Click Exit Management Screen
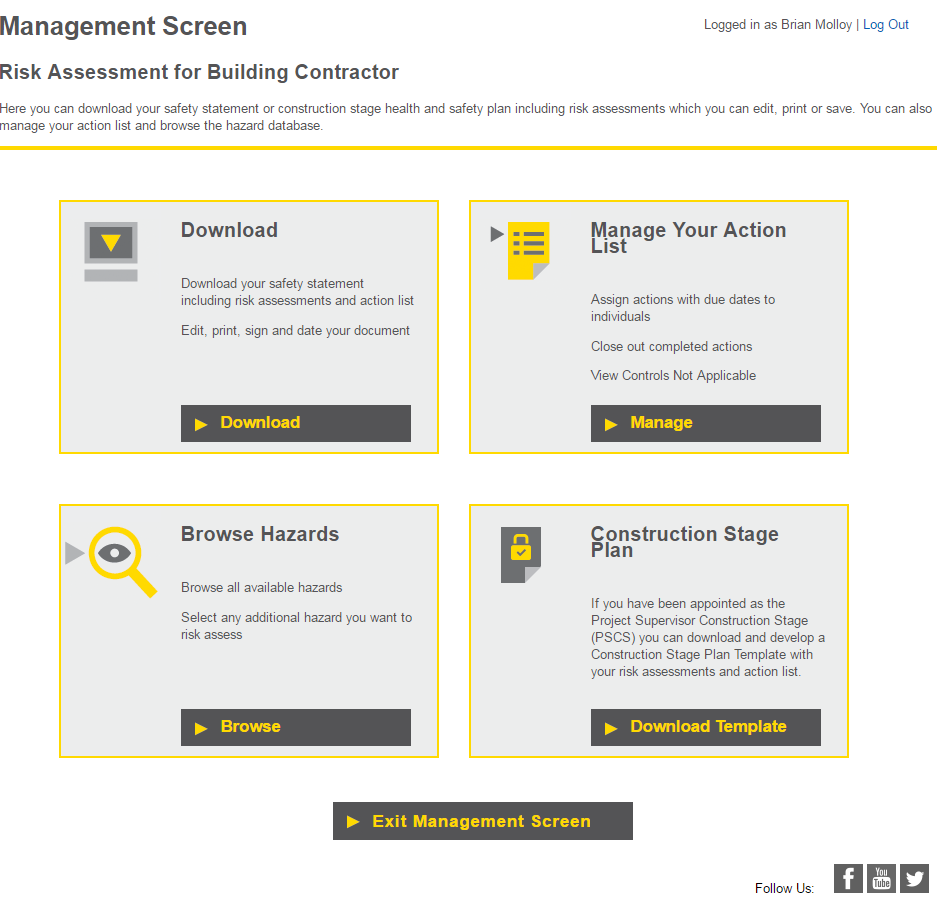 click(x=482, y=820)
